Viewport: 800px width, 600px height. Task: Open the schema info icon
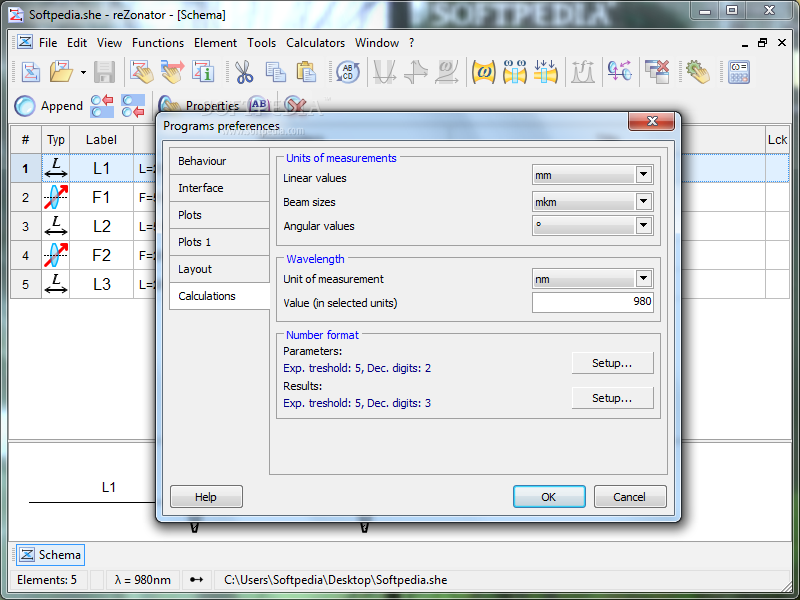point(203,72)
